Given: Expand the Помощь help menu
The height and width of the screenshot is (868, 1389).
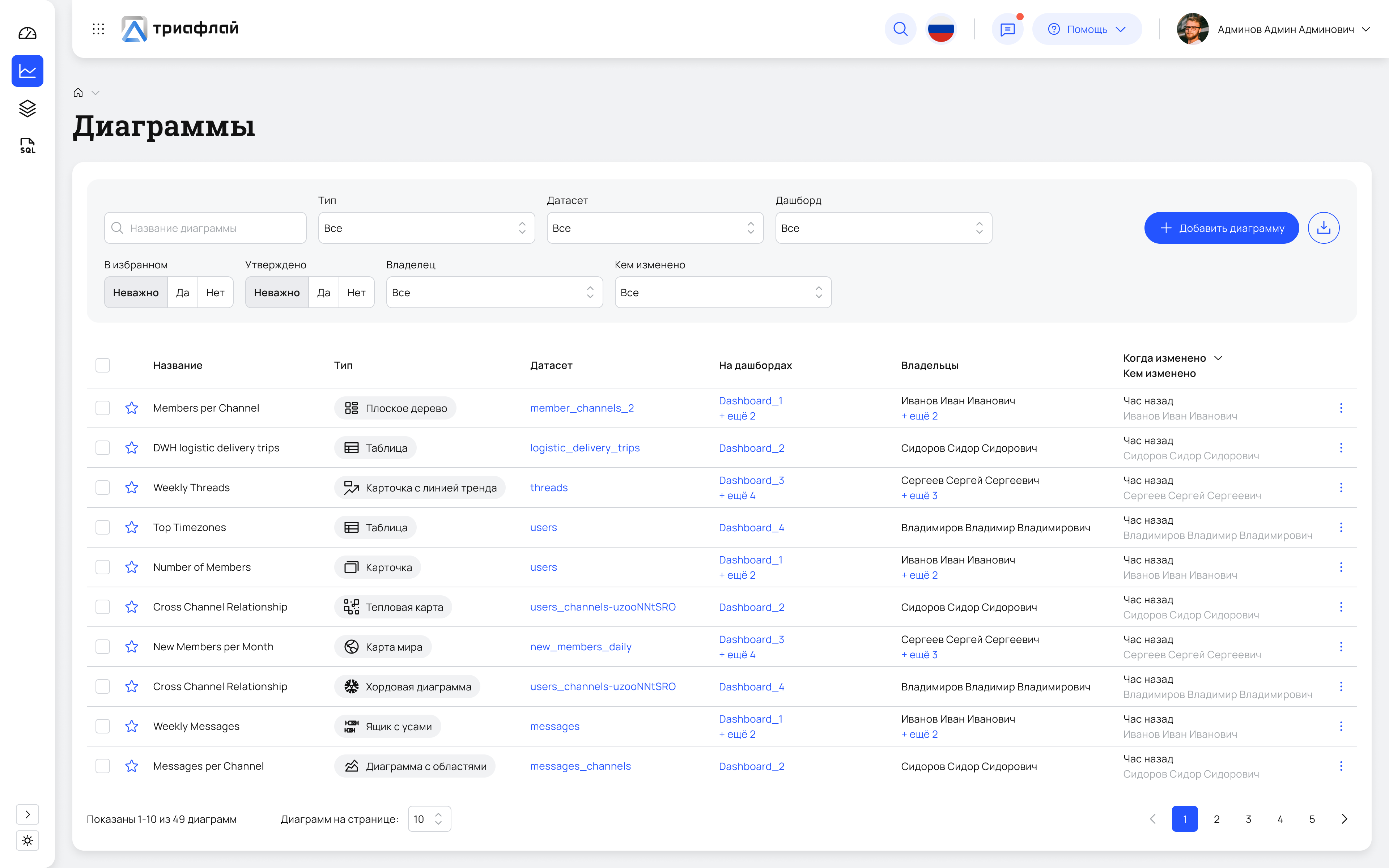Looking at the screenshot, I should click(x=1087, y=29).
